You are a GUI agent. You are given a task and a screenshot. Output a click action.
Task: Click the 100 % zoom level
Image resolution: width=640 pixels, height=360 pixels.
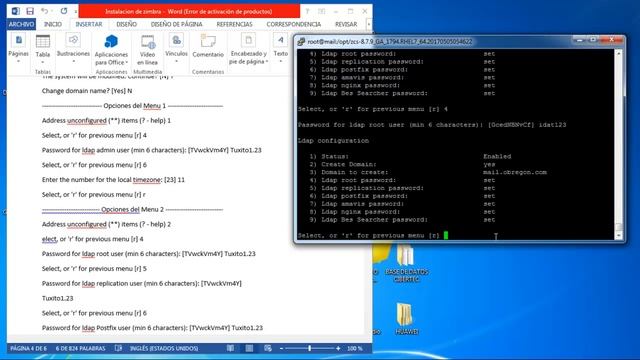355,348
